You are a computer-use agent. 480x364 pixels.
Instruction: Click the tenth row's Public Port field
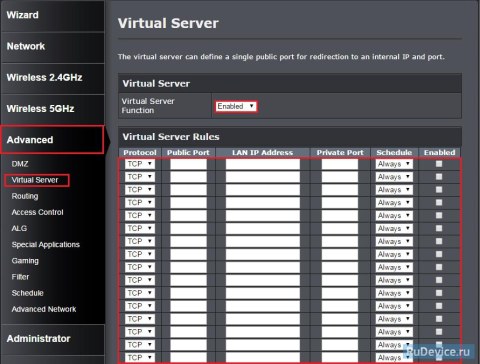tap(188, 280)
